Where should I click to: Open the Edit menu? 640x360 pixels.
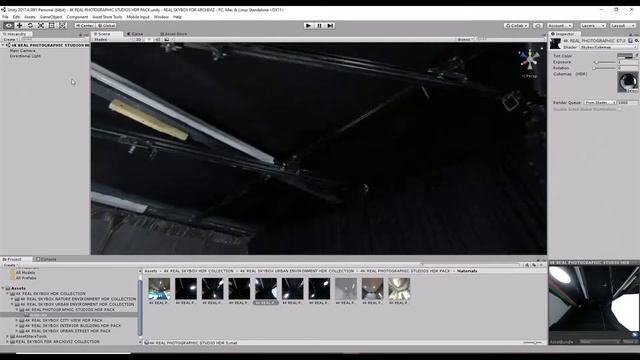click(x=16, y=17)
